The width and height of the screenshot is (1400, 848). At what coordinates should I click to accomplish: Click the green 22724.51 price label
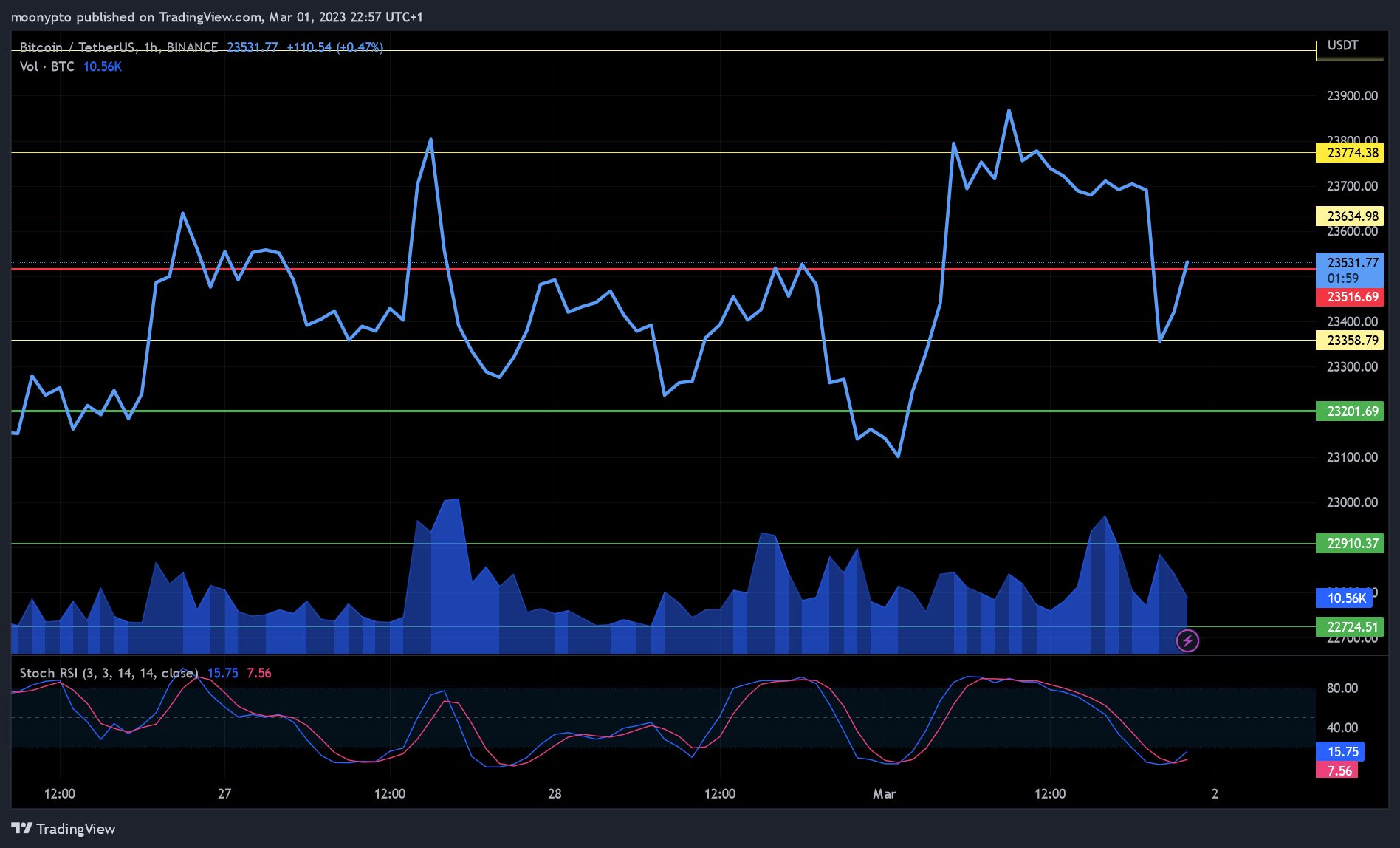1351,627
